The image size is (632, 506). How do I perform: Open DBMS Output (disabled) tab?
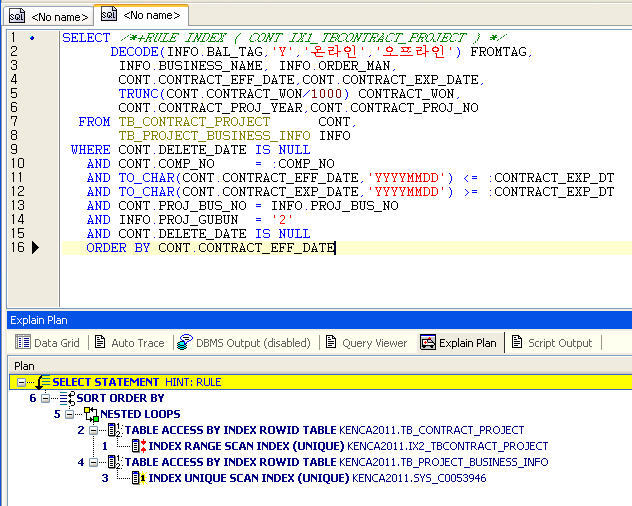click(244, 343)
